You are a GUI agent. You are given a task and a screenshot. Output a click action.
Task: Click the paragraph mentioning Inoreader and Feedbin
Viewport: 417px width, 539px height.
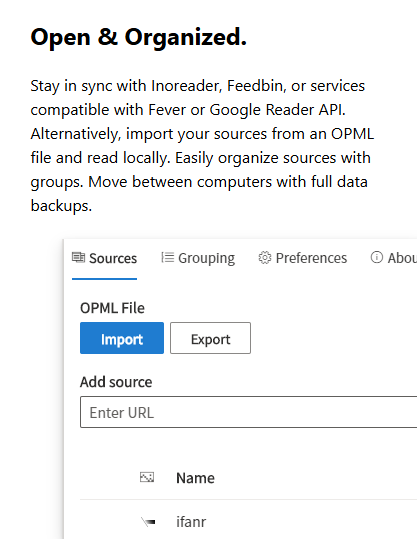pyautogui.click(x=202, y=145)
